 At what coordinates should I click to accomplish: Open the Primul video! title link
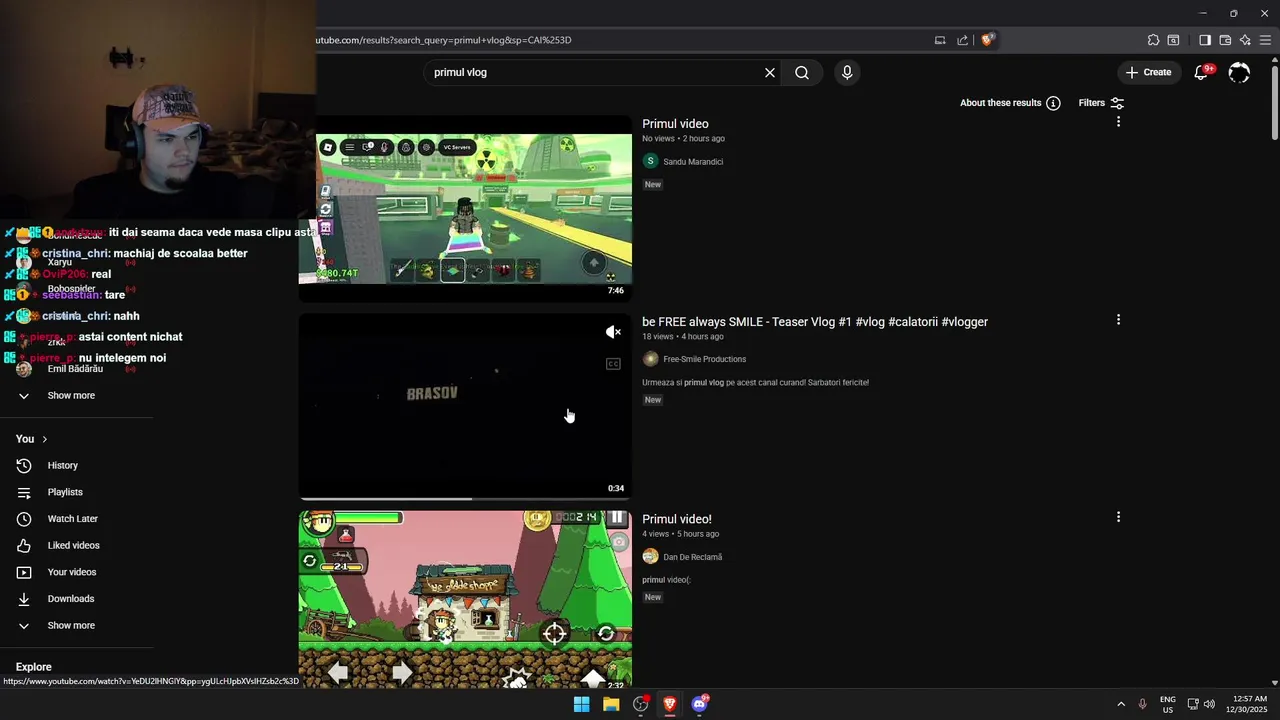coord(677,519)
